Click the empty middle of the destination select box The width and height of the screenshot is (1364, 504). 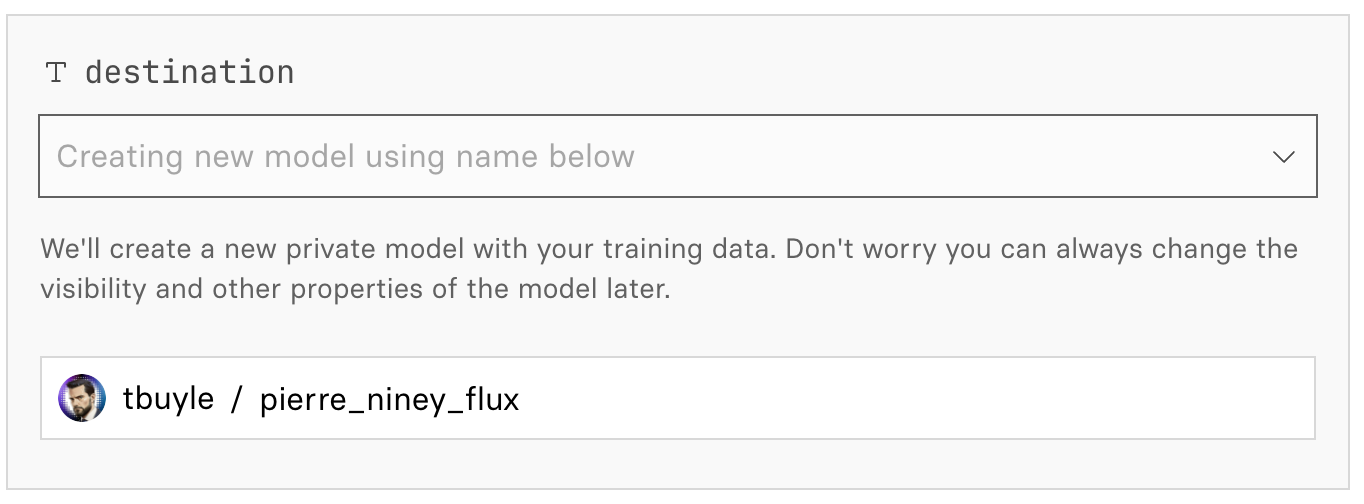950,157
